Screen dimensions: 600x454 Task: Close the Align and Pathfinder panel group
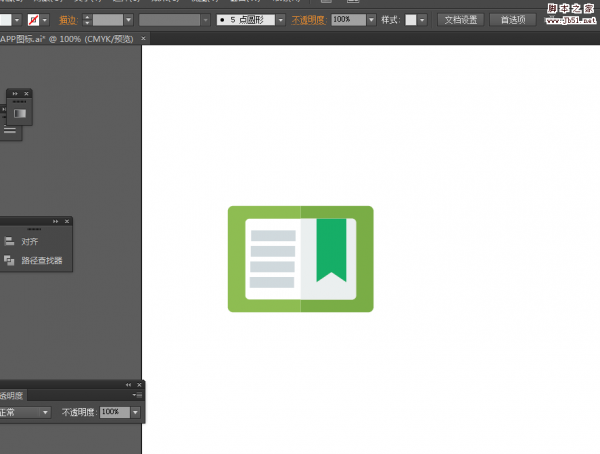tap(67, 221)
